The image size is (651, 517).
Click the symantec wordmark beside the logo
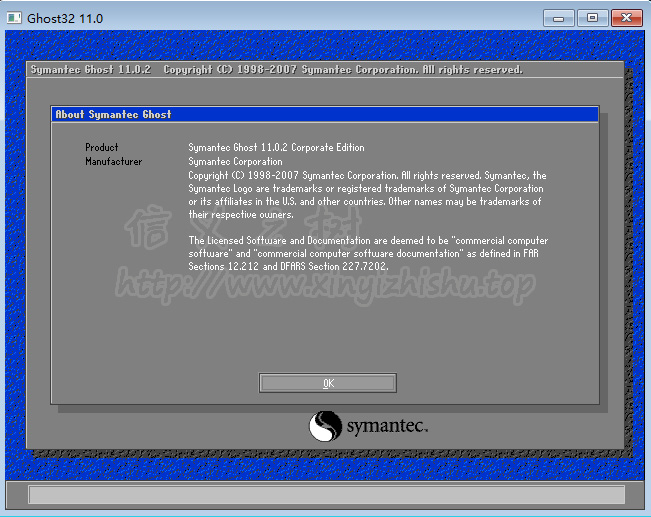pyautogui.click(x=387, y=428)
